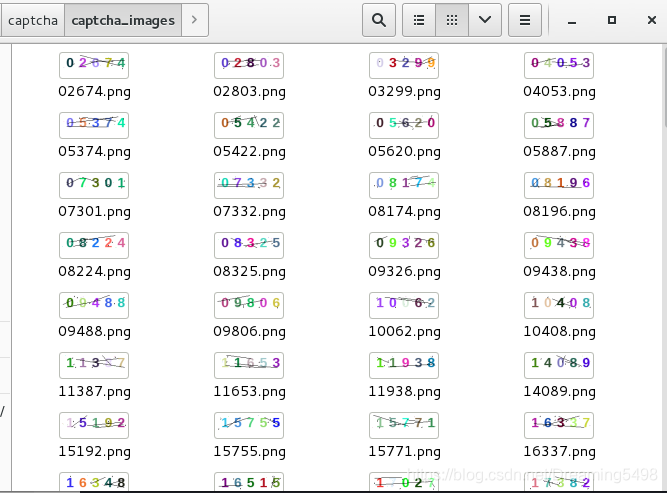This screenshot has height=493, width=667.
Task: Select the 14089.png captcha thumbnail
Action: click(559, 365)
